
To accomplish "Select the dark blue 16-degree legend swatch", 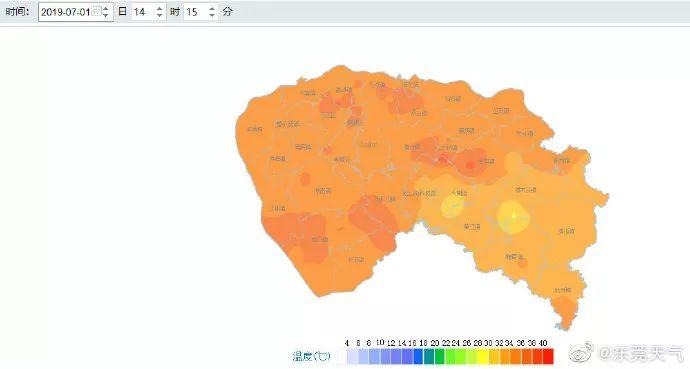I will 418,356.
